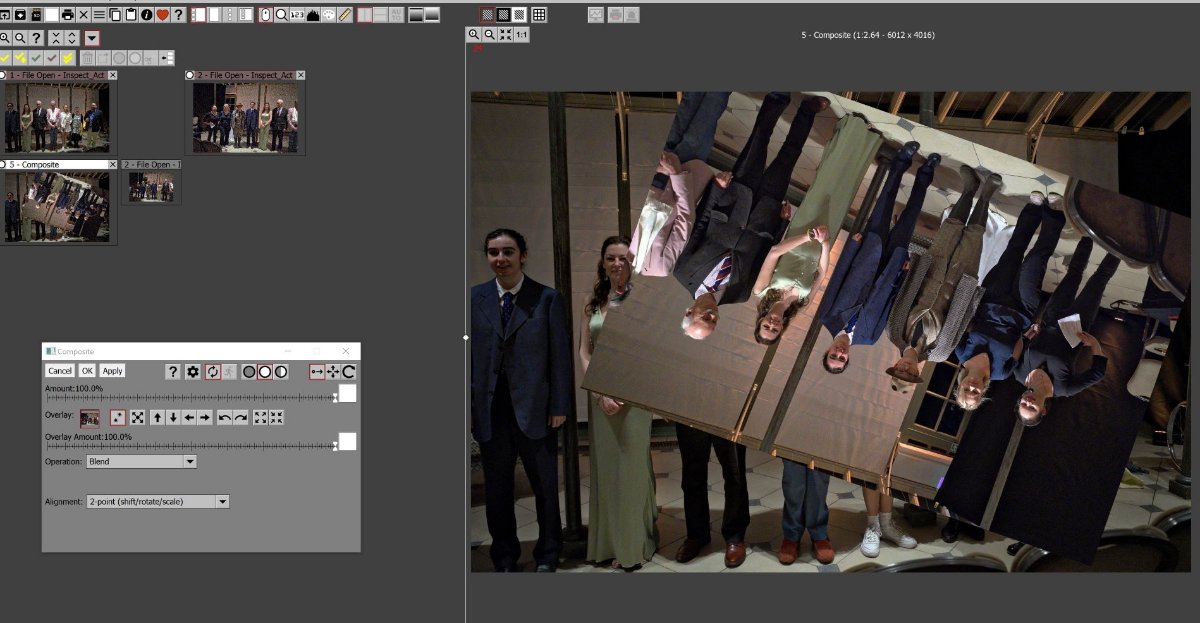Image resolution: width=1200 pixels, height=623 pixels.
Task: Click the down-arrow dropdown button in the browser toolbar
Action: [x=92, y=38]
